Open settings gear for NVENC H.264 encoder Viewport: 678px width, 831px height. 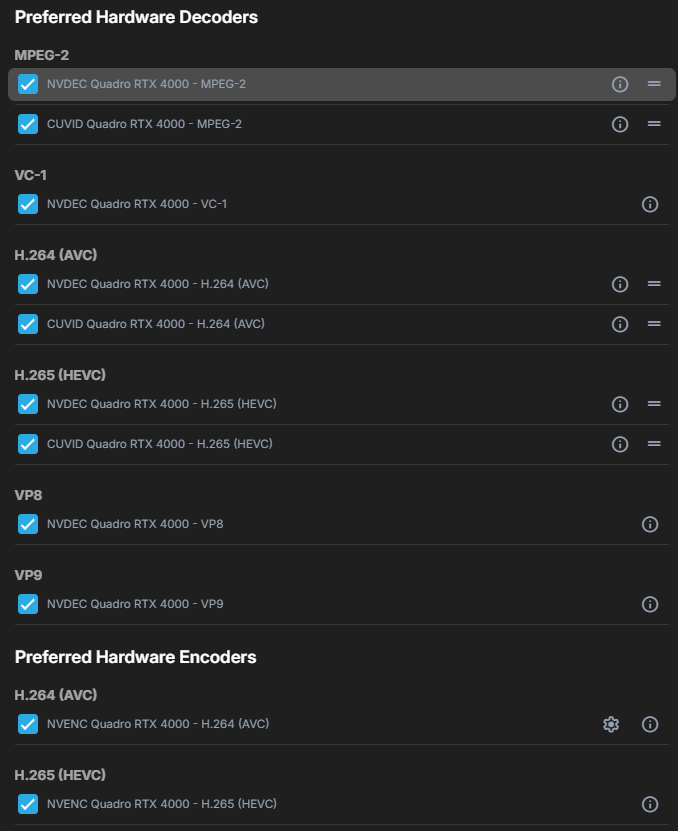(x=611, y=724)
